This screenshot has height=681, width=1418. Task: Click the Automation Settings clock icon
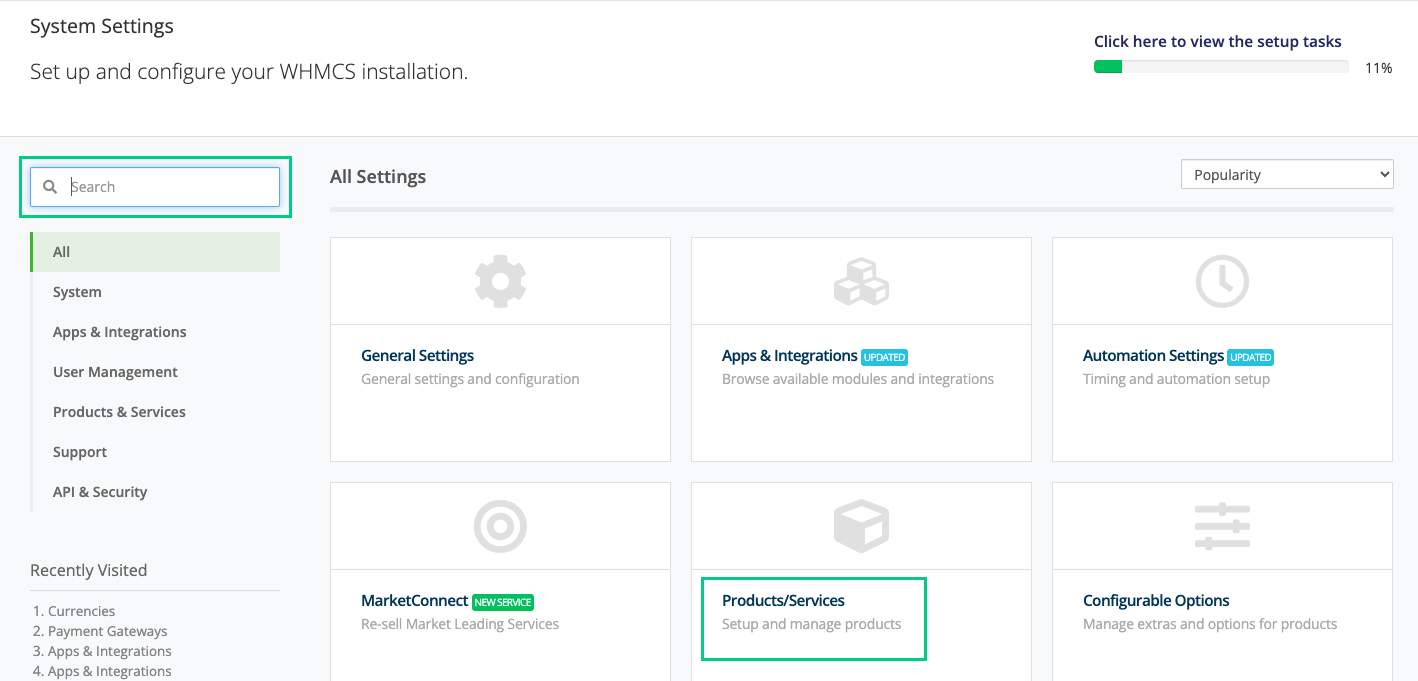(1222, 281)
